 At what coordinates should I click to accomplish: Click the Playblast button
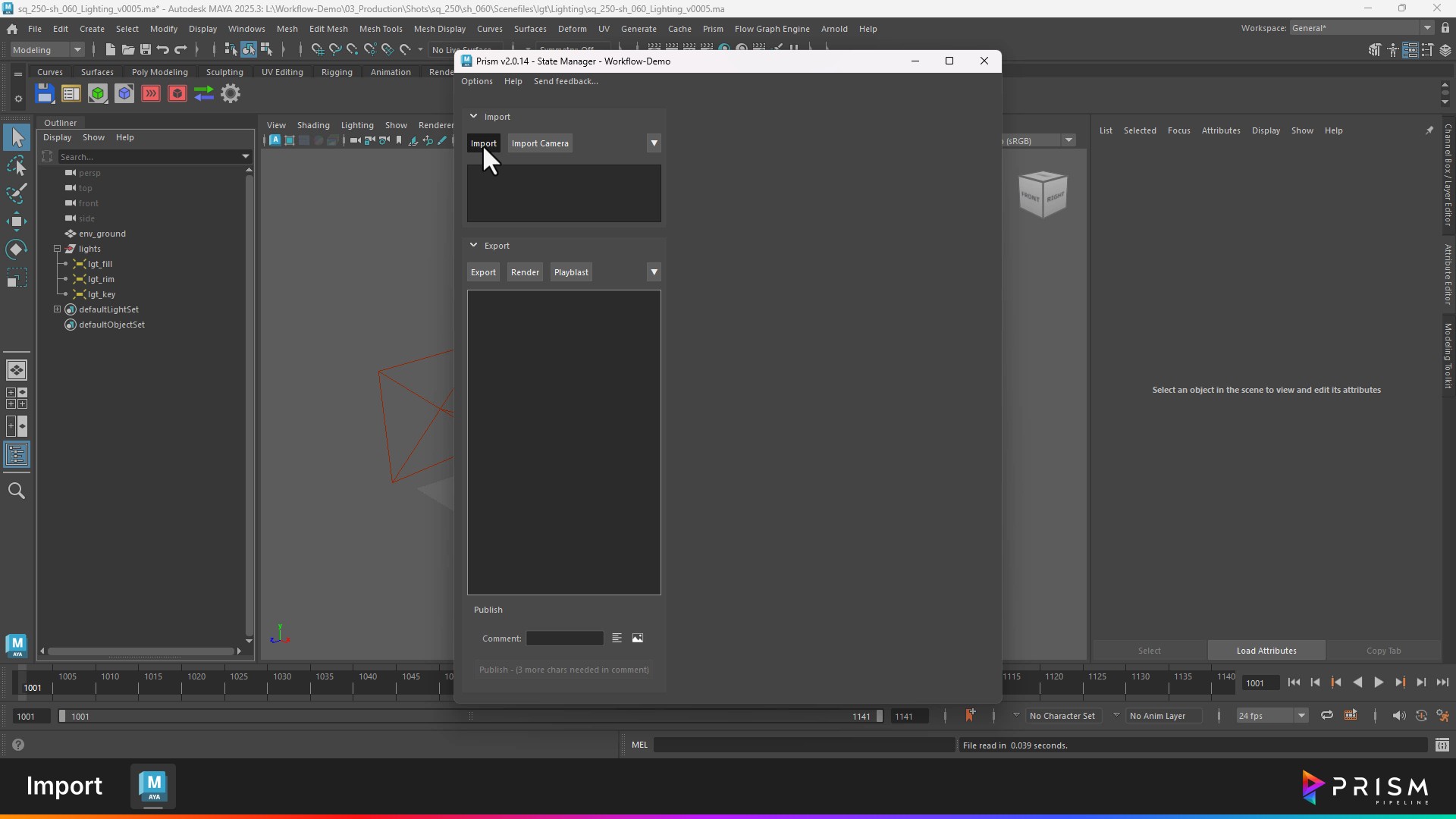[x=571, y=272]
